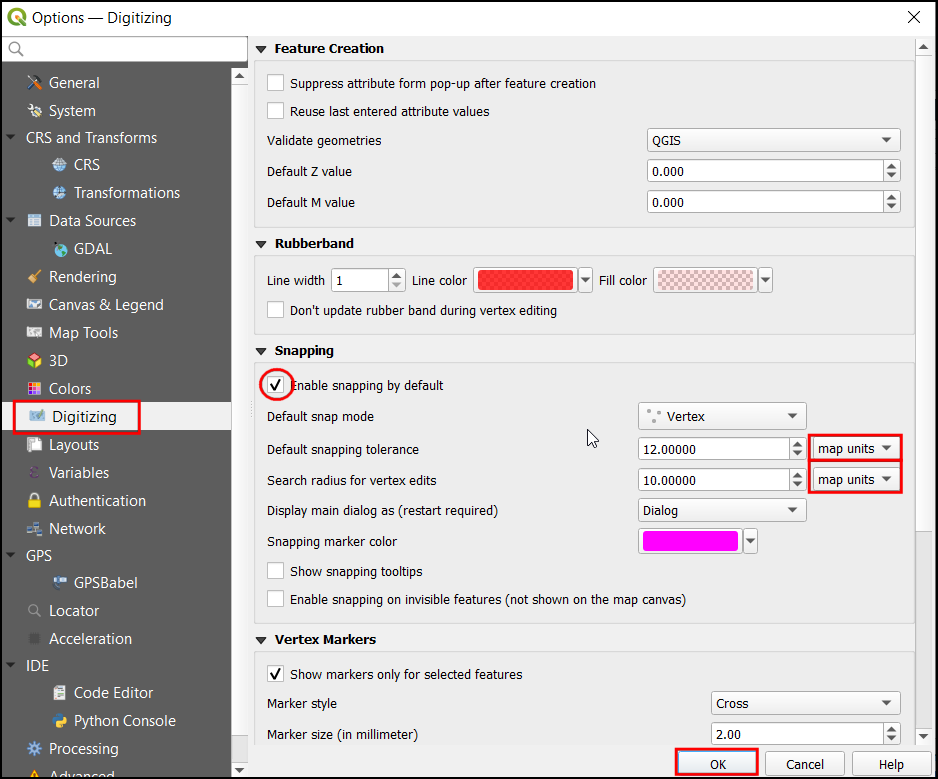Select Map Tools in the options list
Image resolution: width=938 pixels, height=779 pixels.
click(x=83, y=333)
